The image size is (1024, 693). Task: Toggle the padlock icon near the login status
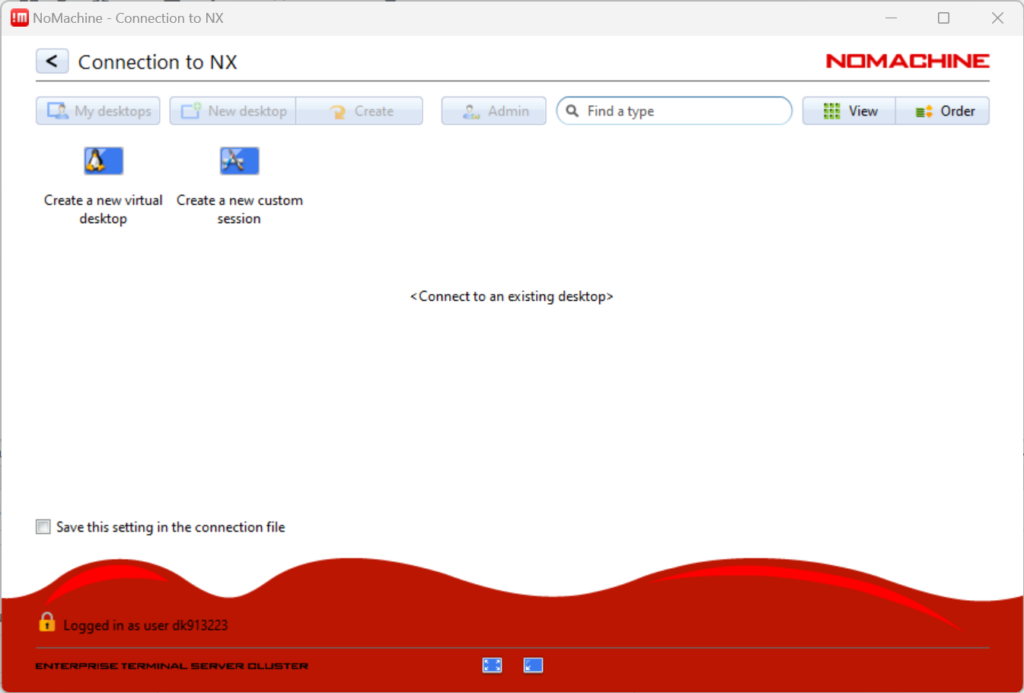point(46,621)
